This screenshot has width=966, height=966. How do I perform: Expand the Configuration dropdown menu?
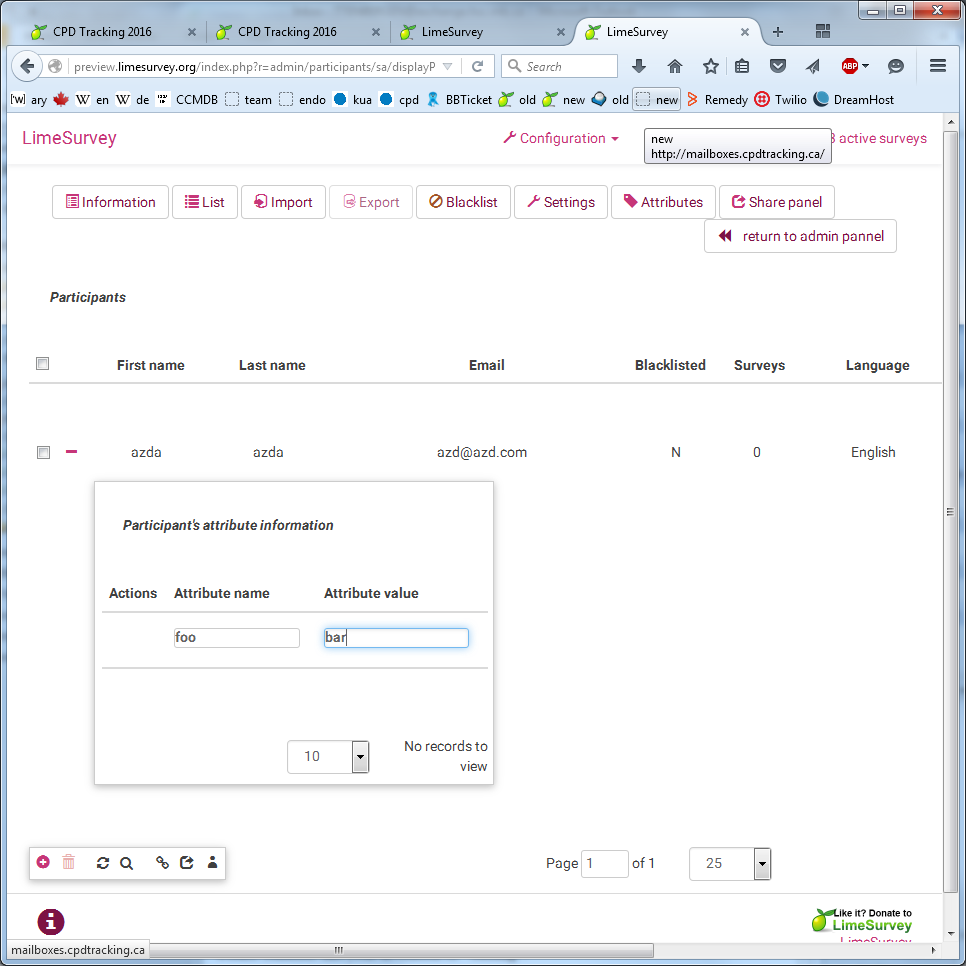(561, 138)
